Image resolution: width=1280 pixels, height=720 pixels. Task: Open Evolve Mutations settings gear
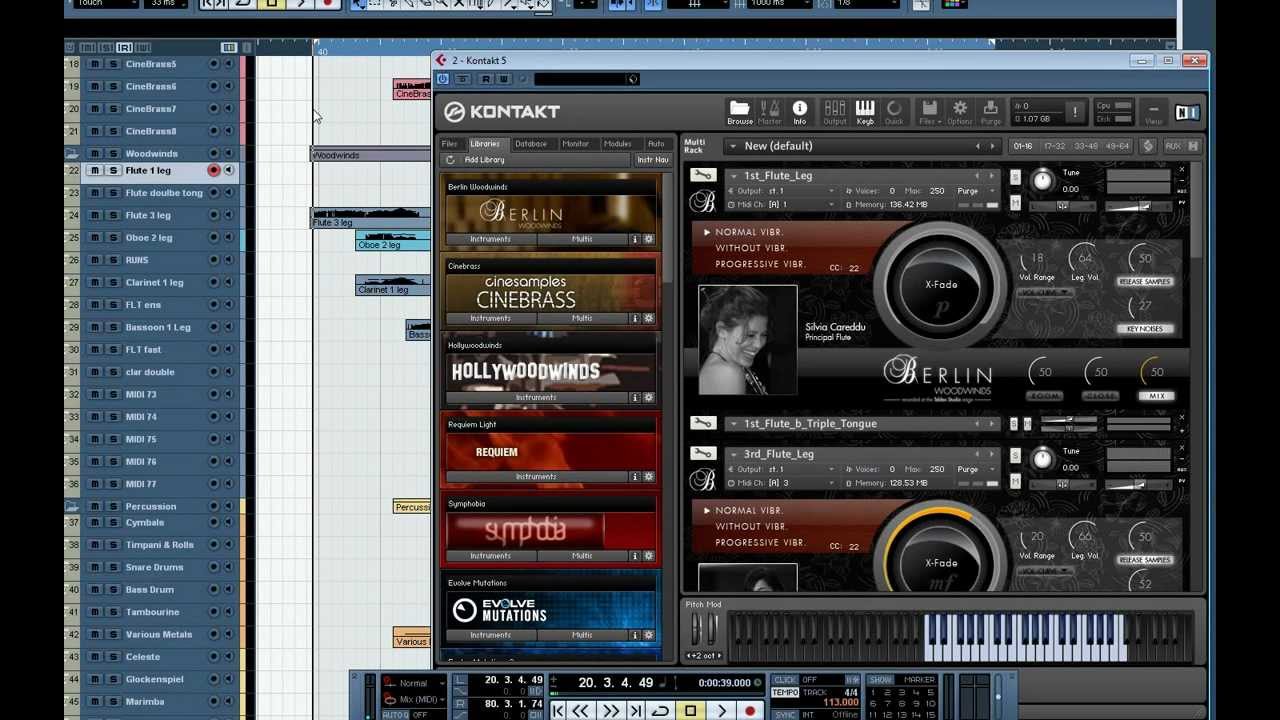pos(648,635)
